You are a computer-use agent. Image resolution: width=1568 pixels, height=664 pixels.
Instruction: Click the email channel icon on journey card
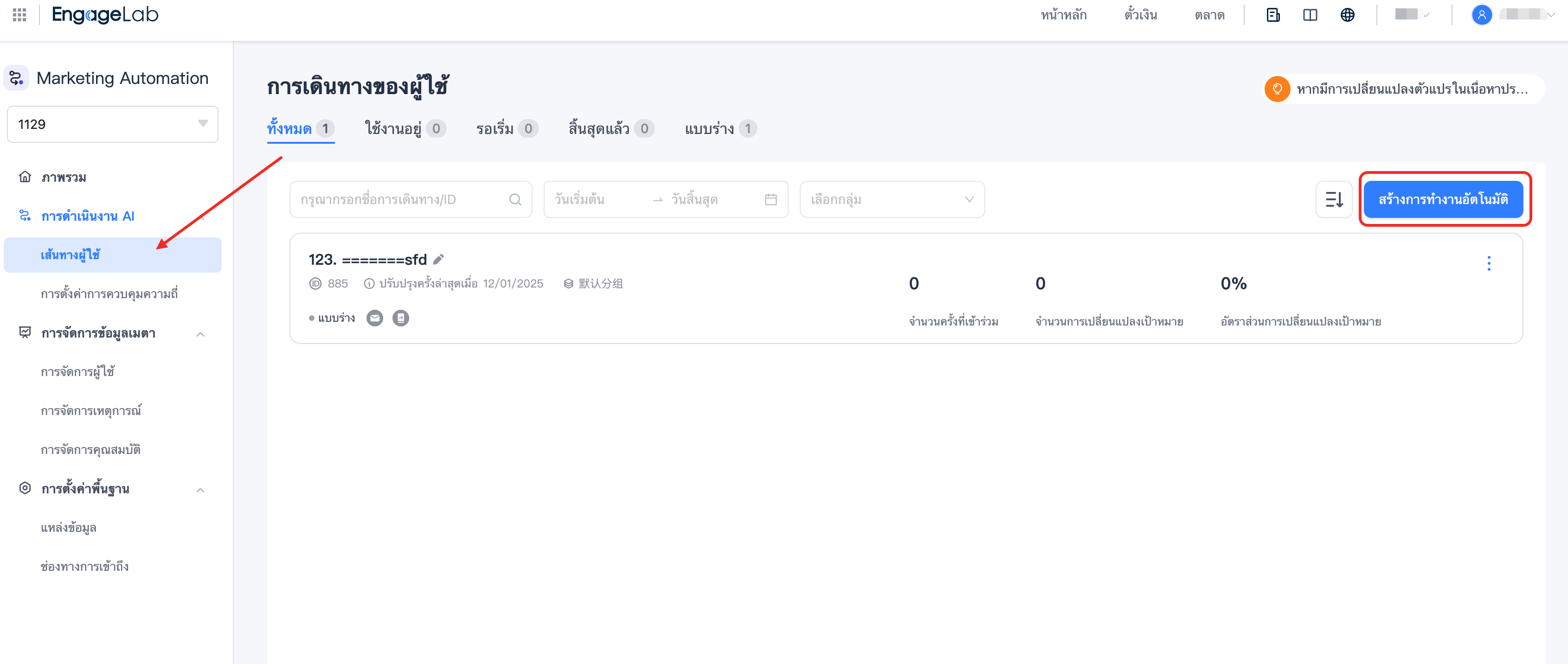(374, 318)
